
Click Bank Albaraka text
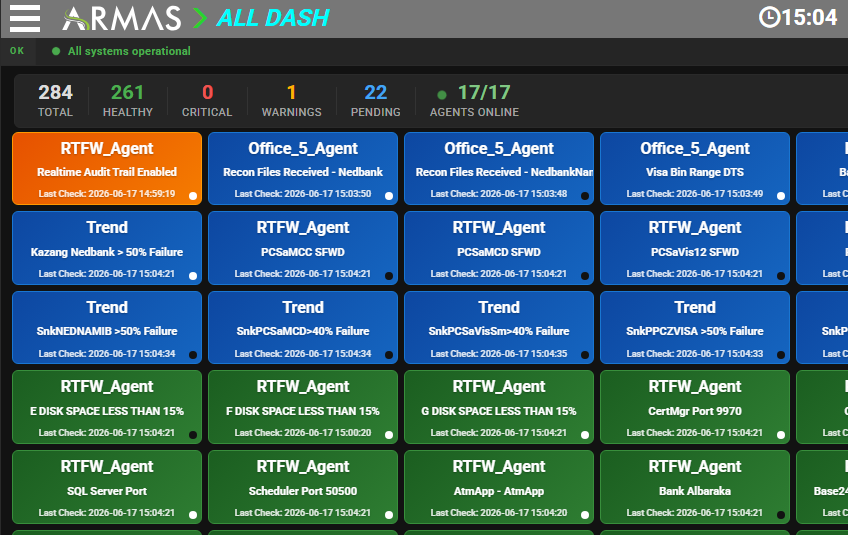click(x=695, y=491)
